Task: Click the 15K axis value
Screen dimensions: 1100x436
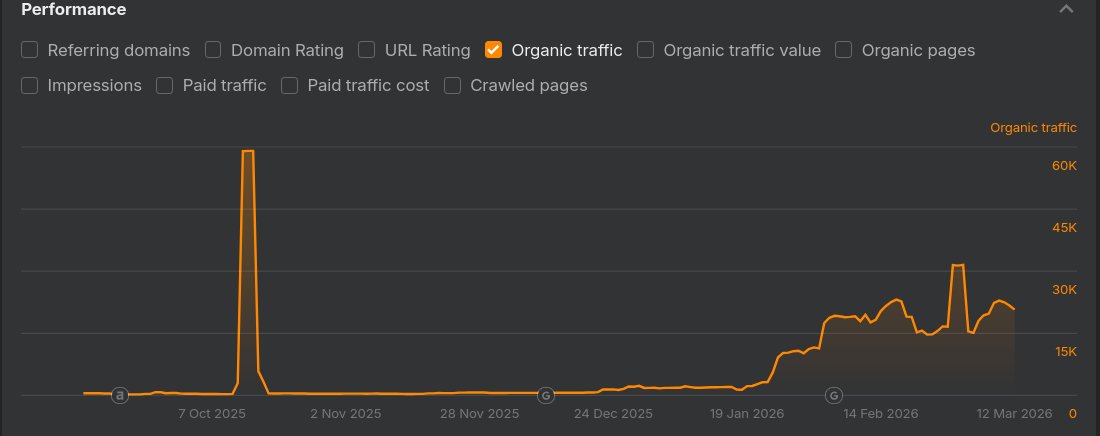Action: pyautogui.click(x=1066, y=352)
